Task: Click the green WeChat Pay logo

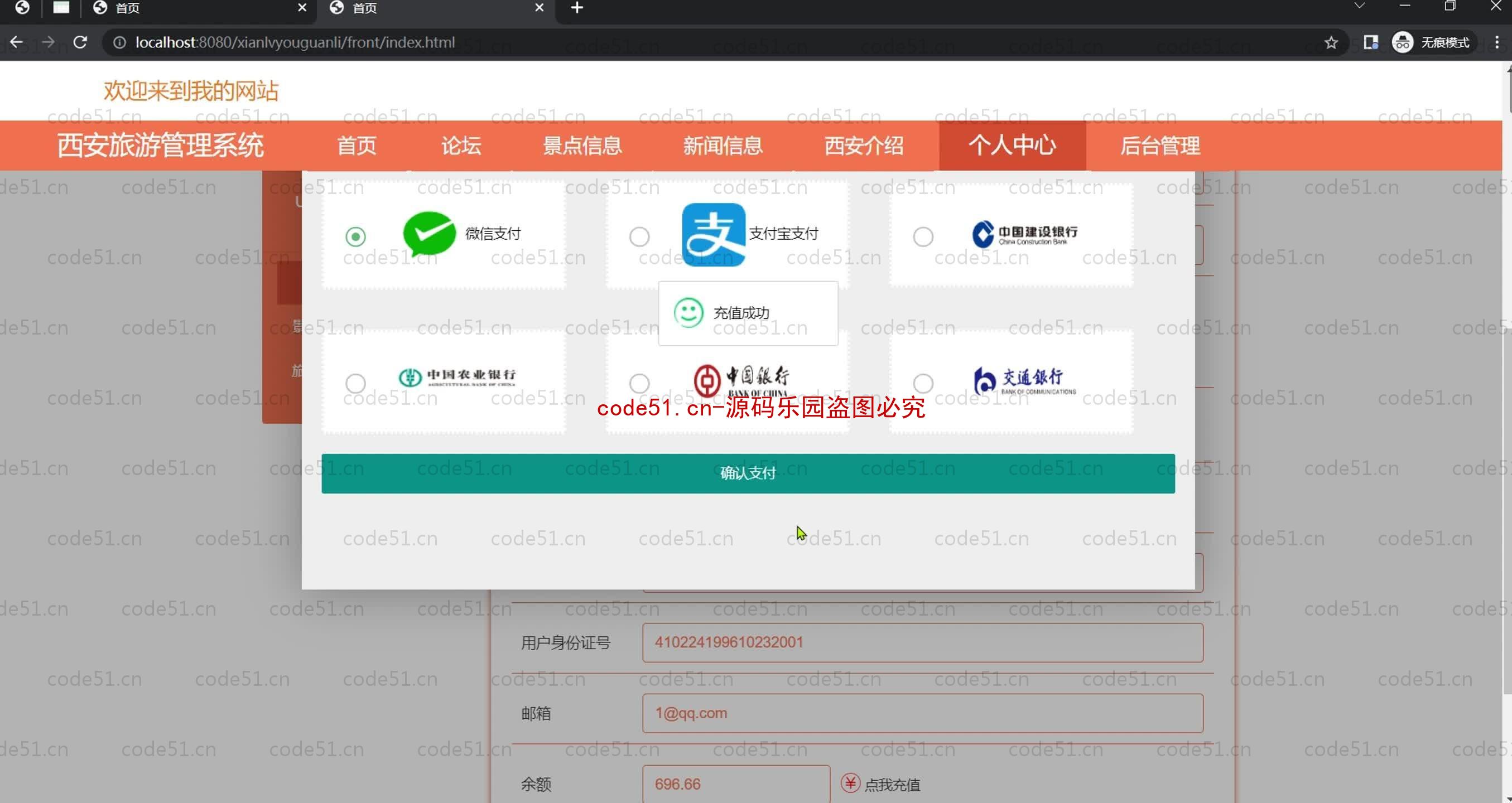Action: point(429,234)
